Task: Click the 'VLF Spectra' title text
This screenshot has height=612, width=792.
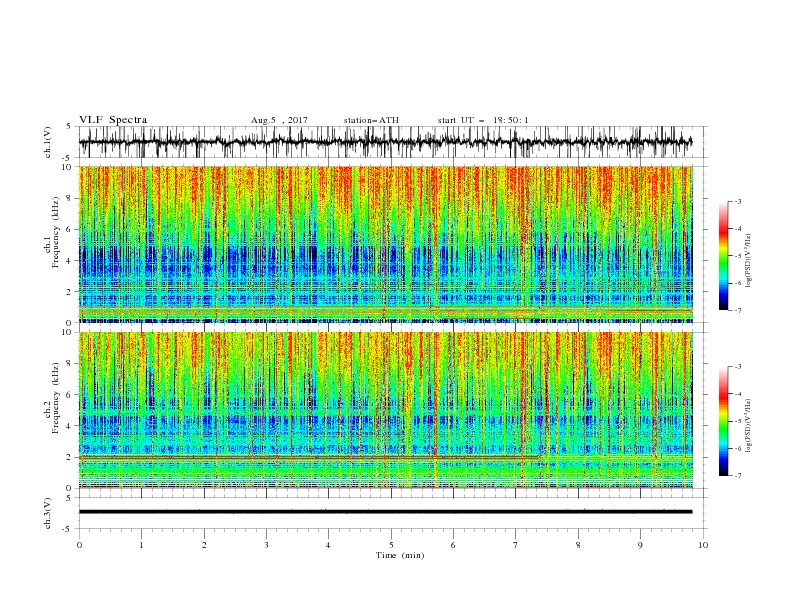Action: (x=113, y=120)
